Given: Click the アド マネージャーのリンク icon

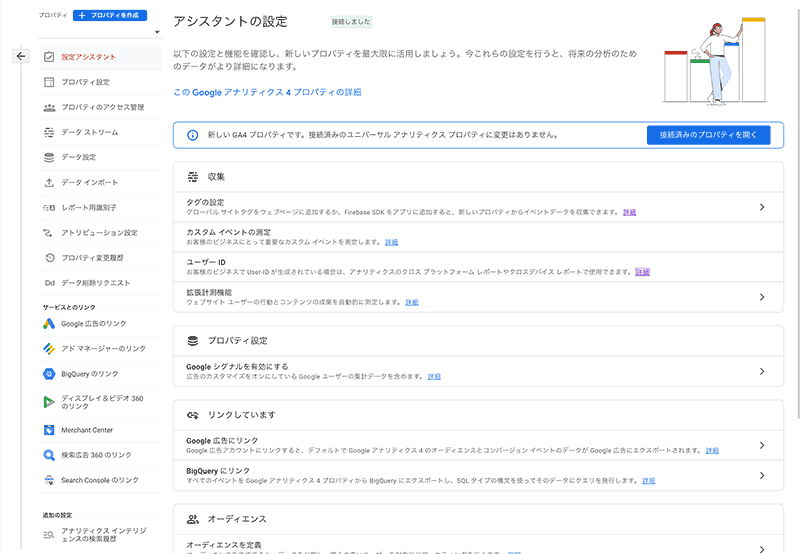Looking at the screenshot, I should click(x=49, y=348).
